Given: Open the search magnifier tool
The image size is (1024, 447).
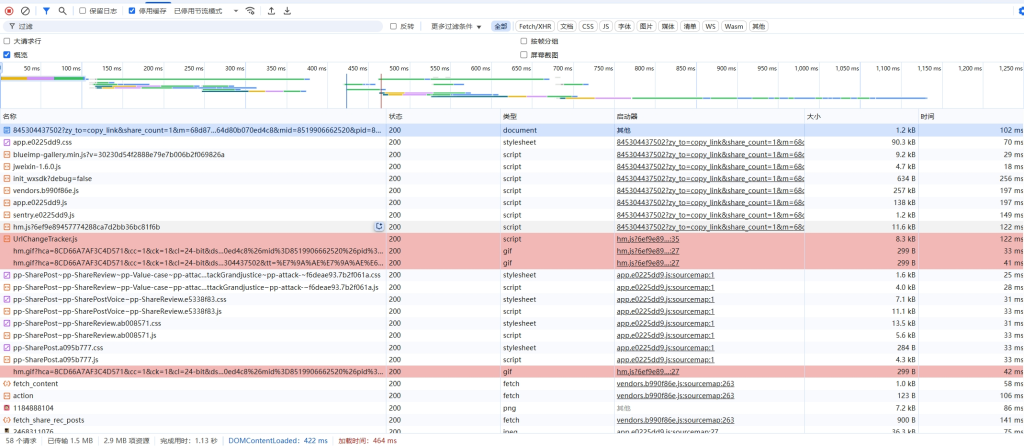Looking at the screenshot, I should (62, 10).
